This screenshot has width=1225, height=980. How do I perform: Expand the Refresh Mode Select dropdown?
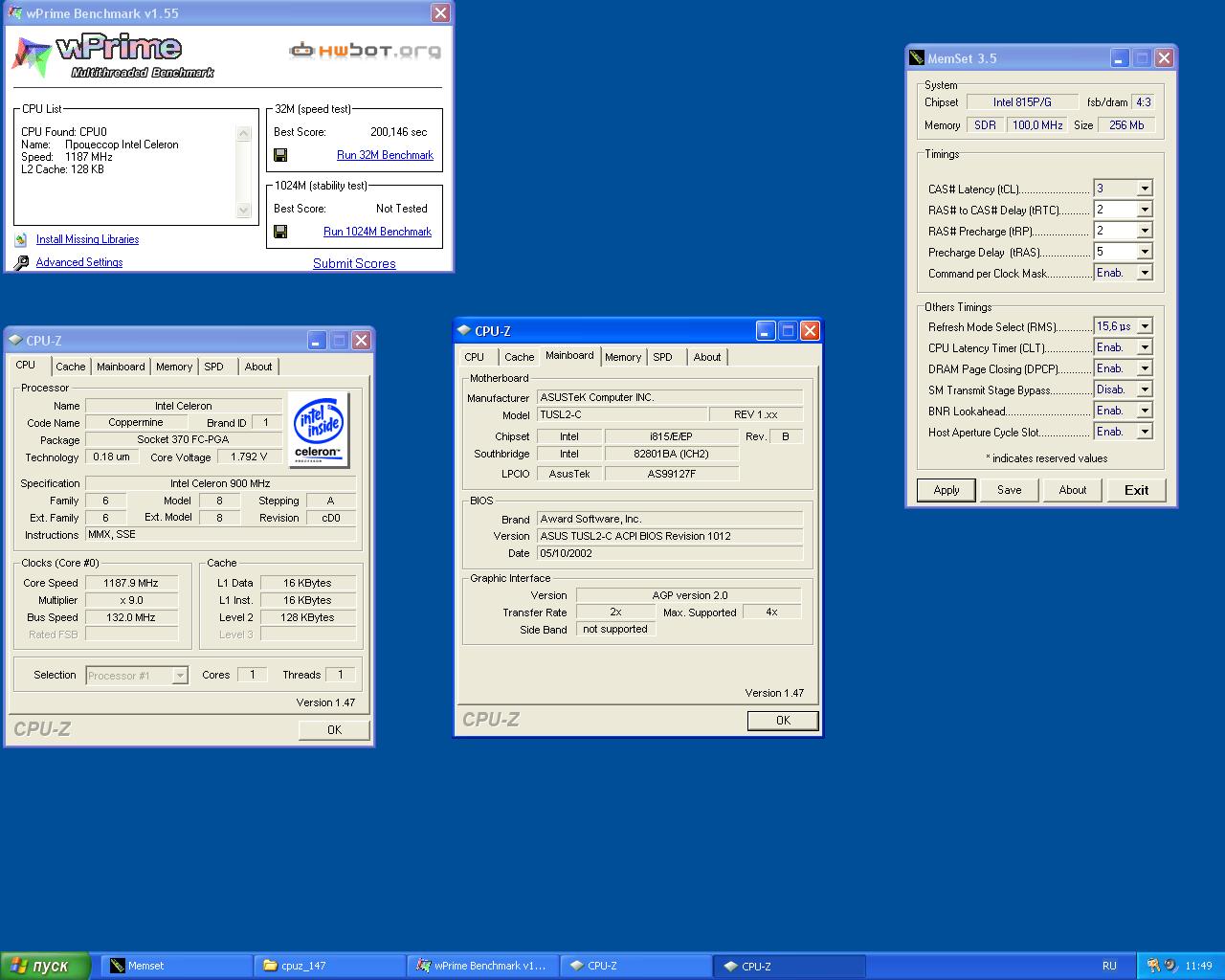(1145, 326)
